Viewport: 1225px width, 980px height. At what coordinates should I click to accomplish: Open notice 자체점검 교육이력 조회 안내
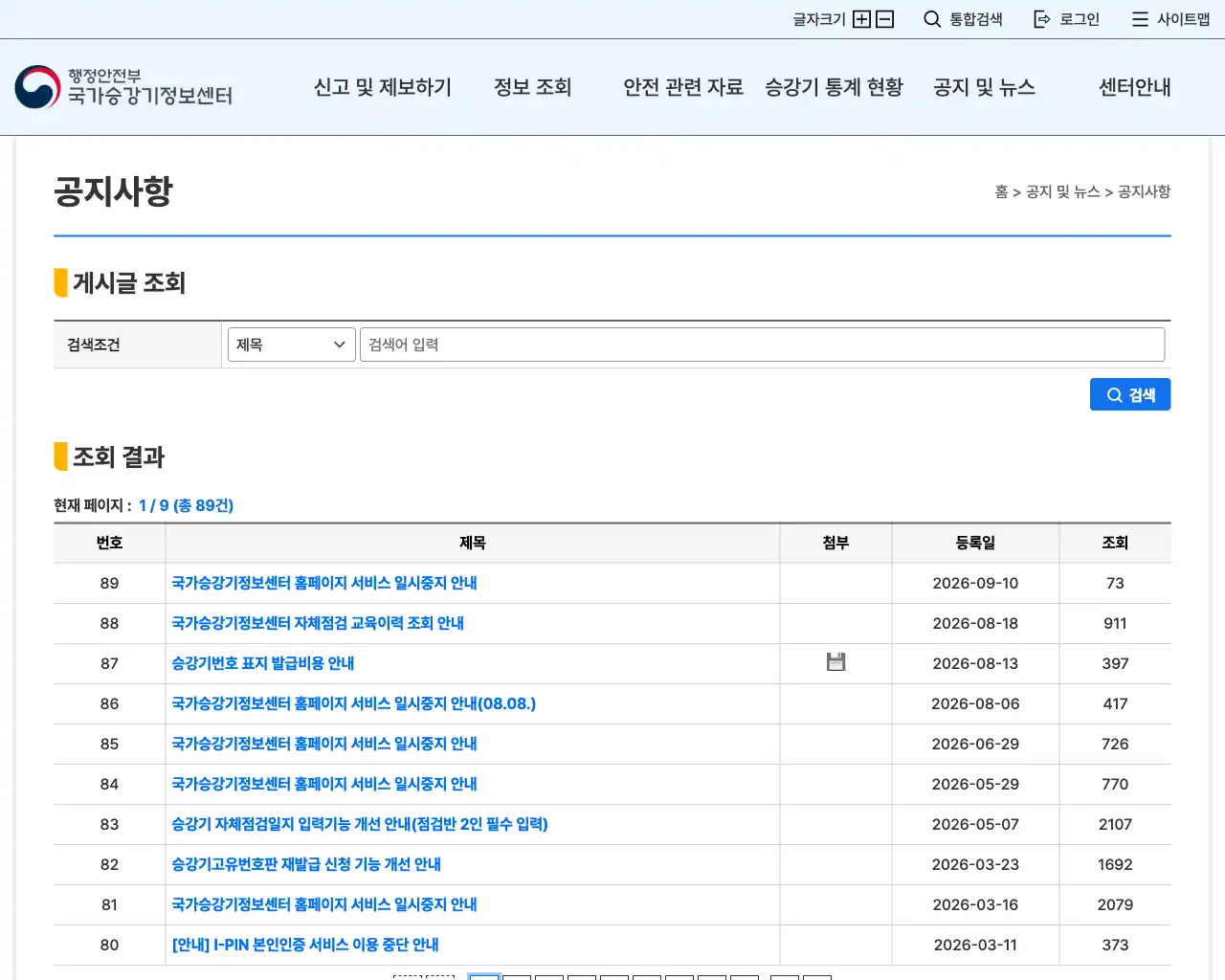pos(318,623)
